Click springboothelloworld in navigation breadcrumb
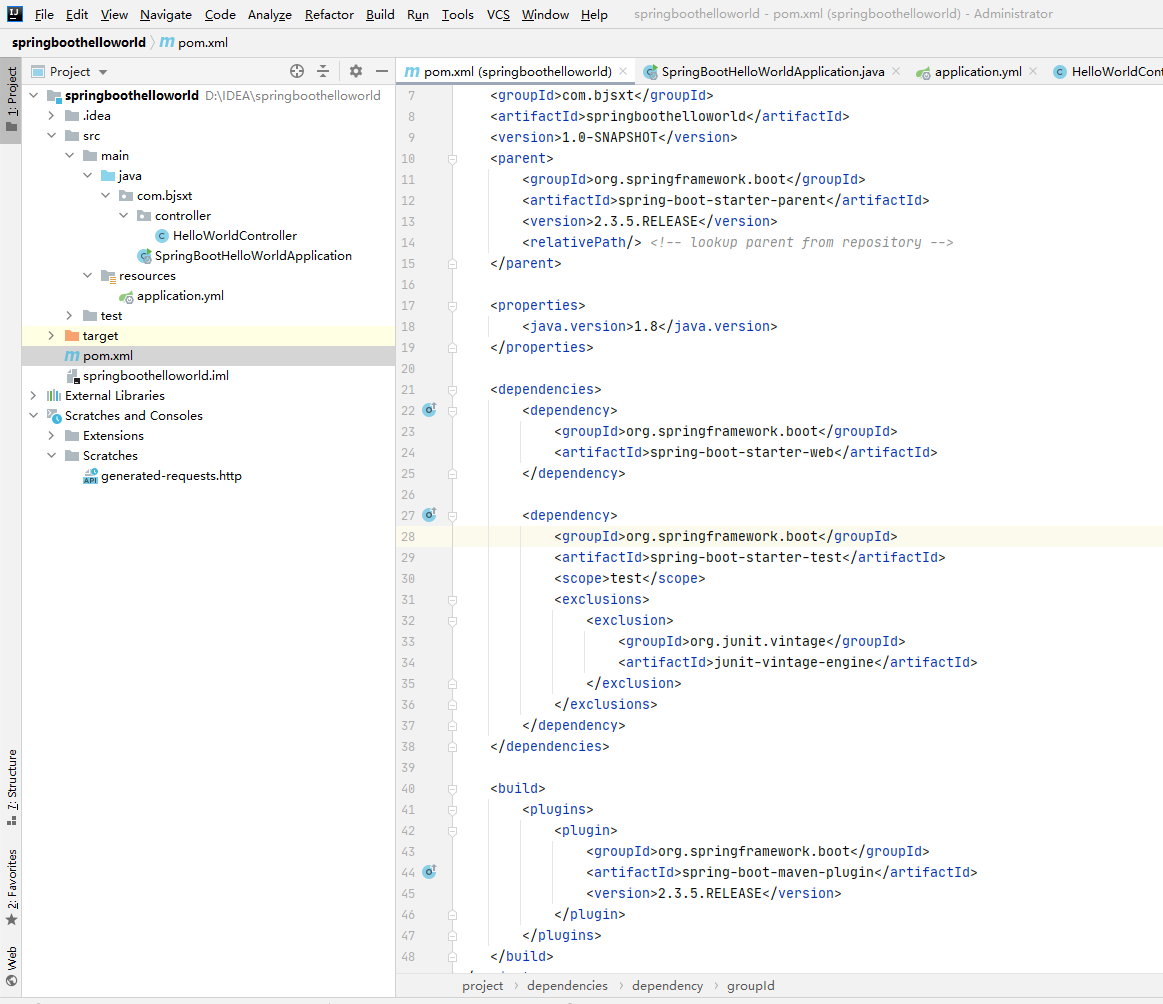Viewport: 1163px width, 1004px height. pyautogui.click(x=79, y=42)
